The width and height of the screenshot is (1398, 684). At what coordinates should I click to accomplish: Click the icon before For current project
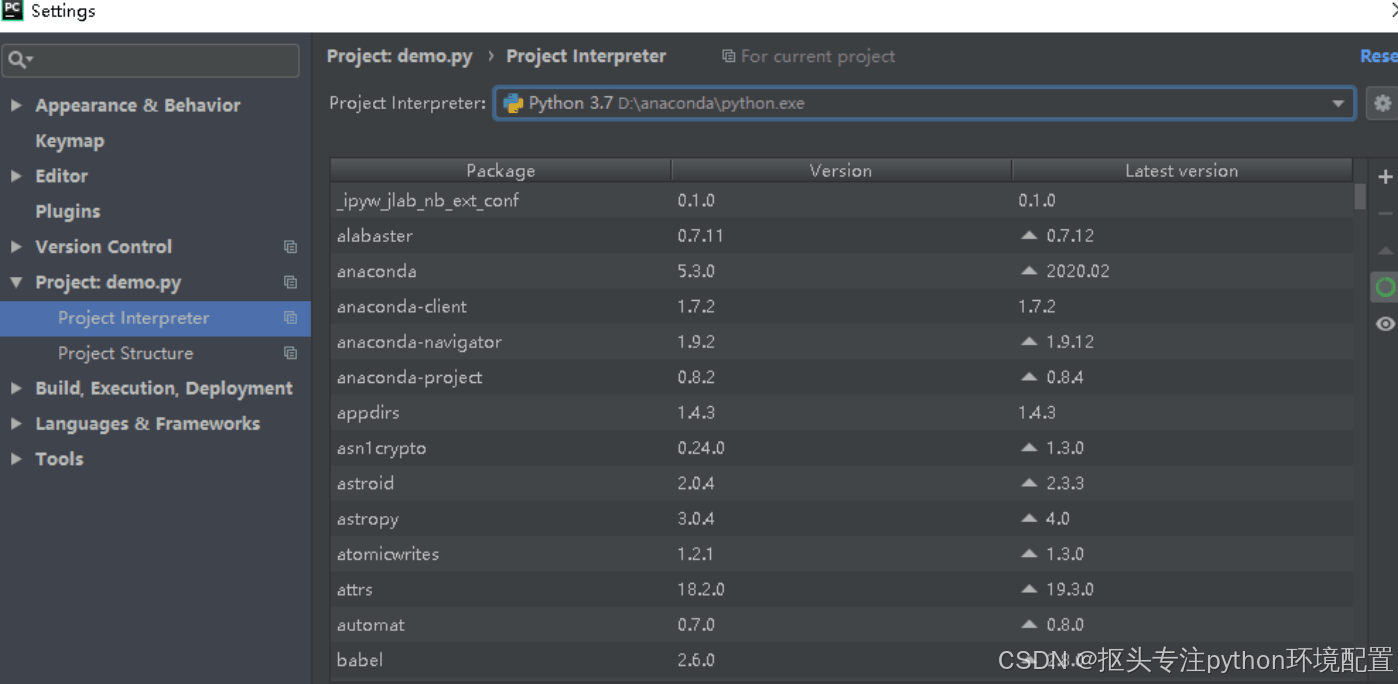click(728, 57)
